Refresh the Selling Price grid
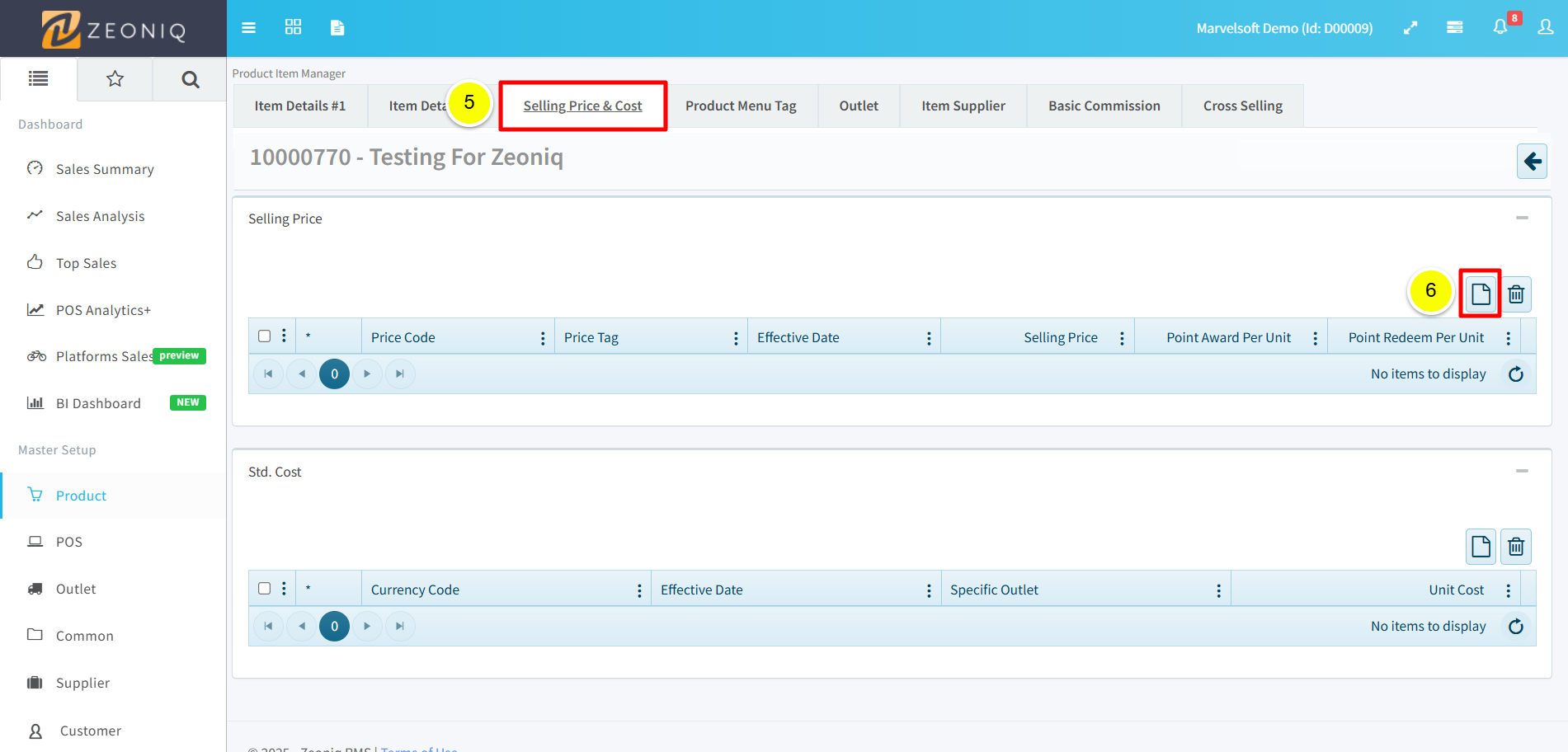The image size is (1568, 752). [x=1516, y=374]
